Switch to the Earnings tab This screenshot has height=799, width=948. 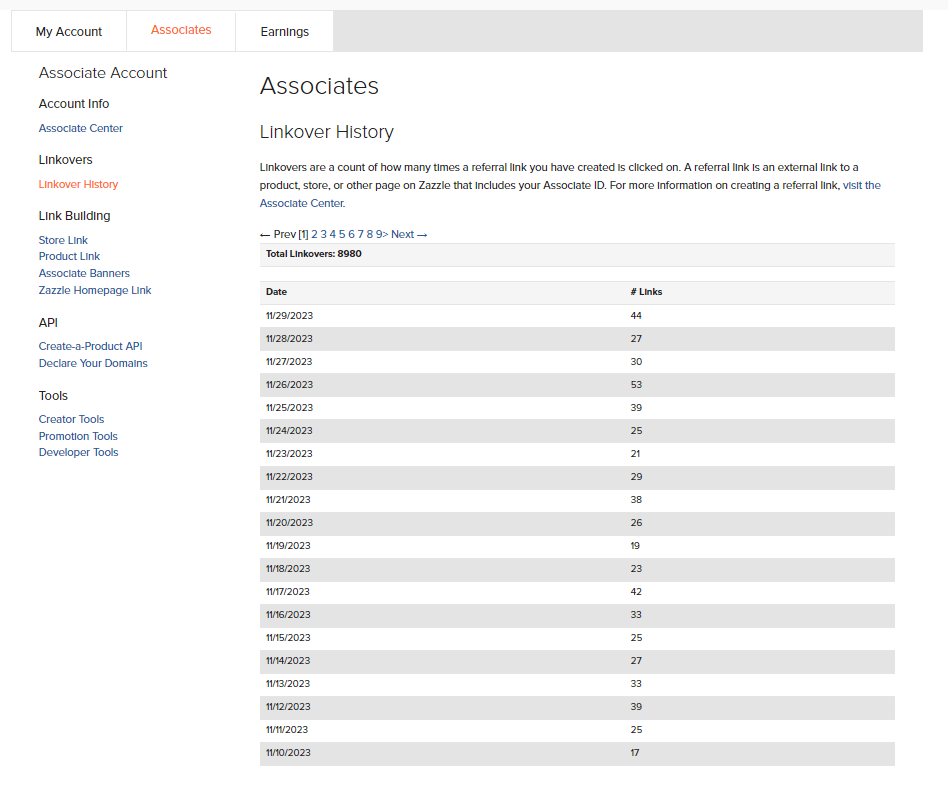tap(284, 31)
